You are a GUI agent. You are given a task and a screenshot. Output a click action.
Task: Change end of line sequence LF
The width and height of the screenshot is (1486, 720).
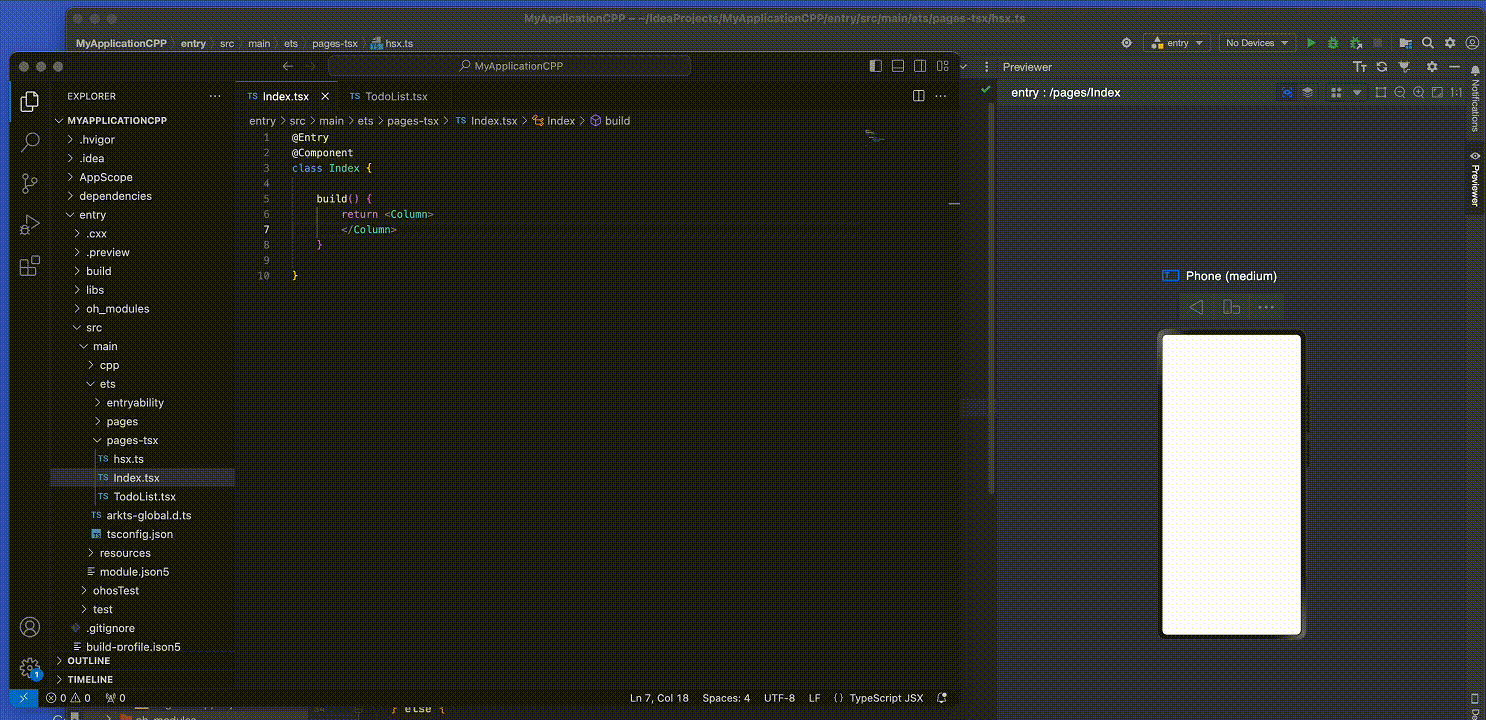814,698
